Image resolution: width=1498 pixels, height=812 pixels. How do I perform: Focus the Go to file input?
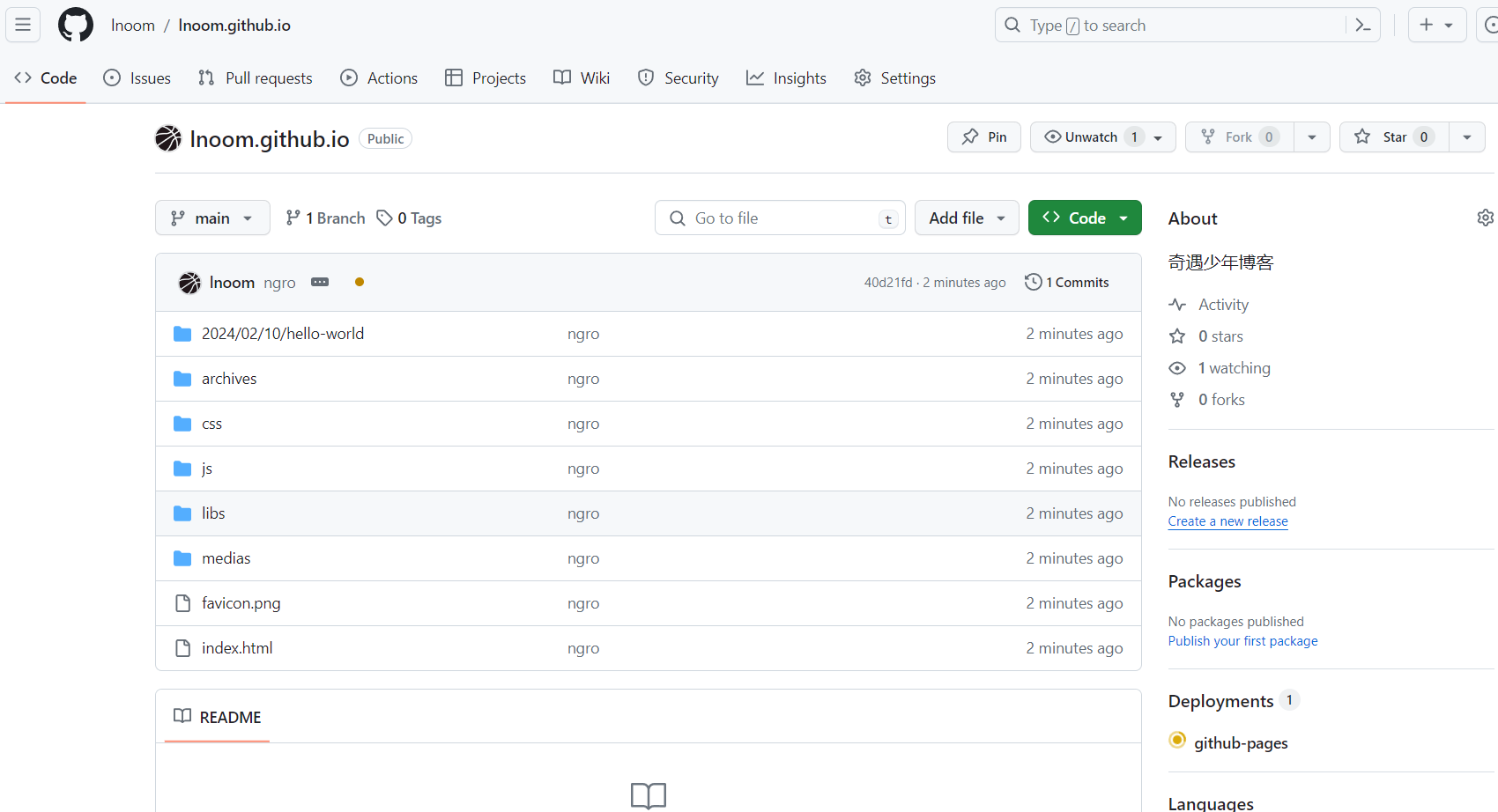(780, 218)
